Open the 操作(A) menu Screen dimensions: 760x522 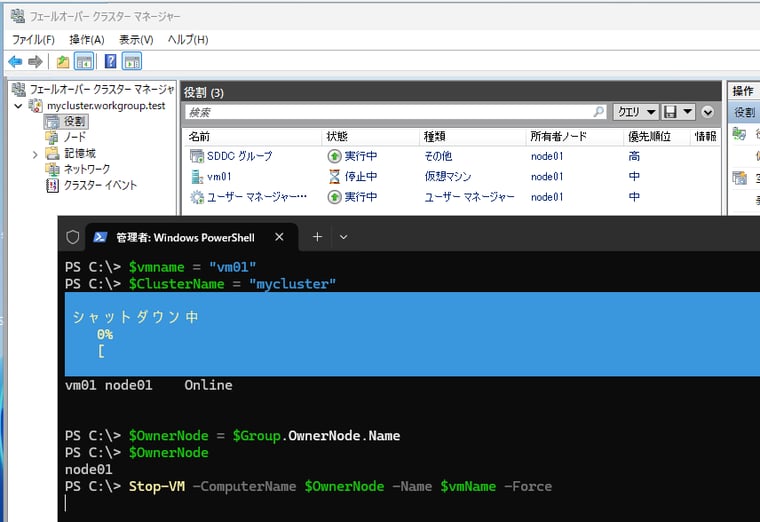[87, 40]
